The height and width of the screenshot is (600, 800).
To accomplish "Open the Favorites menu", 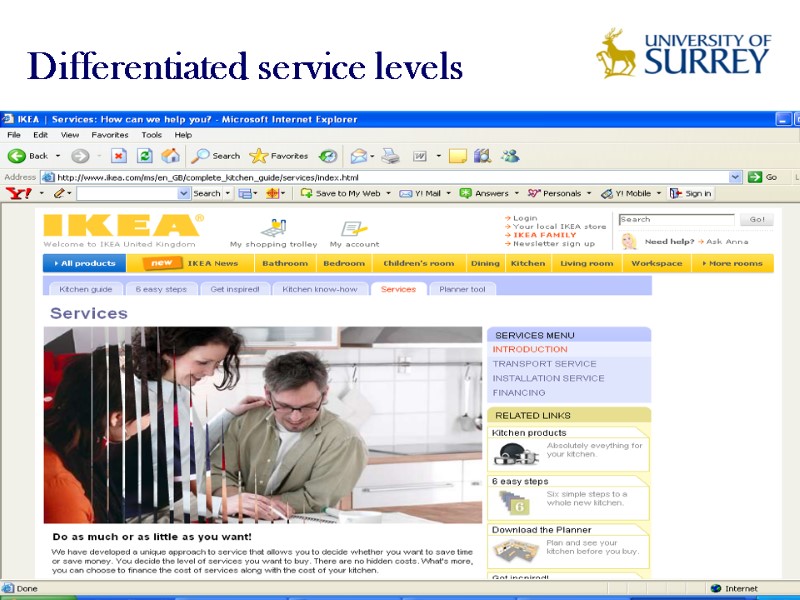I will click(110, 135).
